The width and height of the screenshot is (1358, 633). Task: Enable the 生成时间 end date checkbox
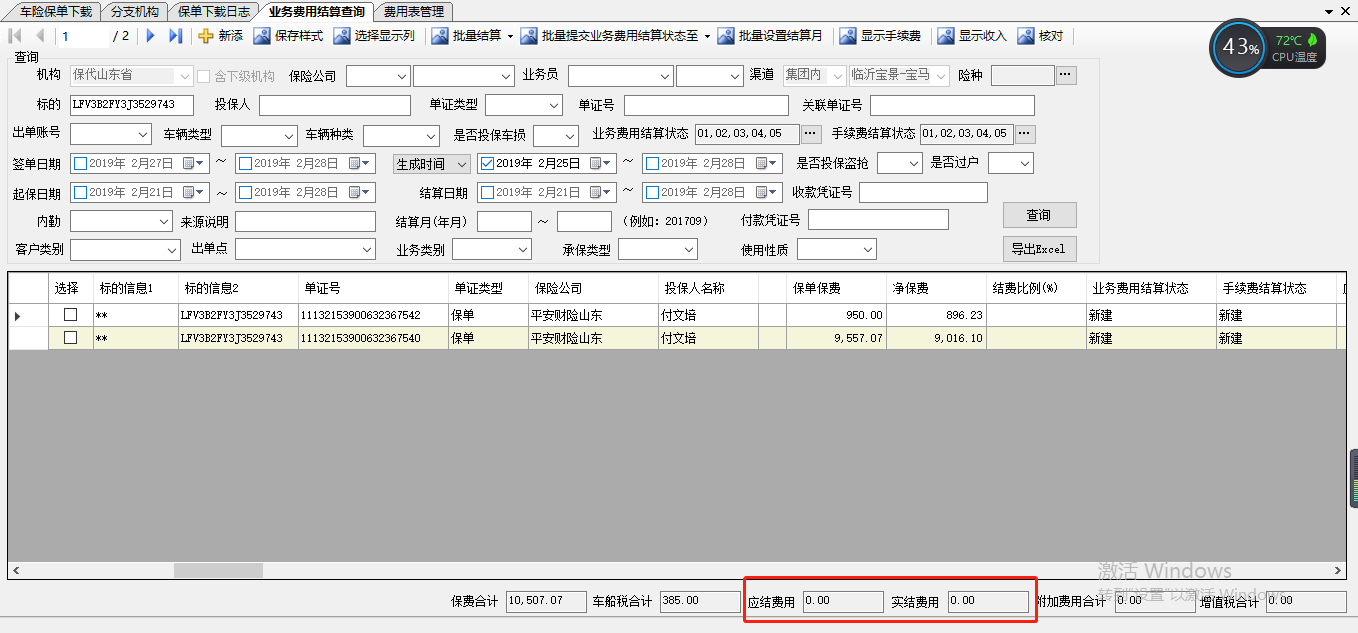pyautogui.click(x=652, y=164)
